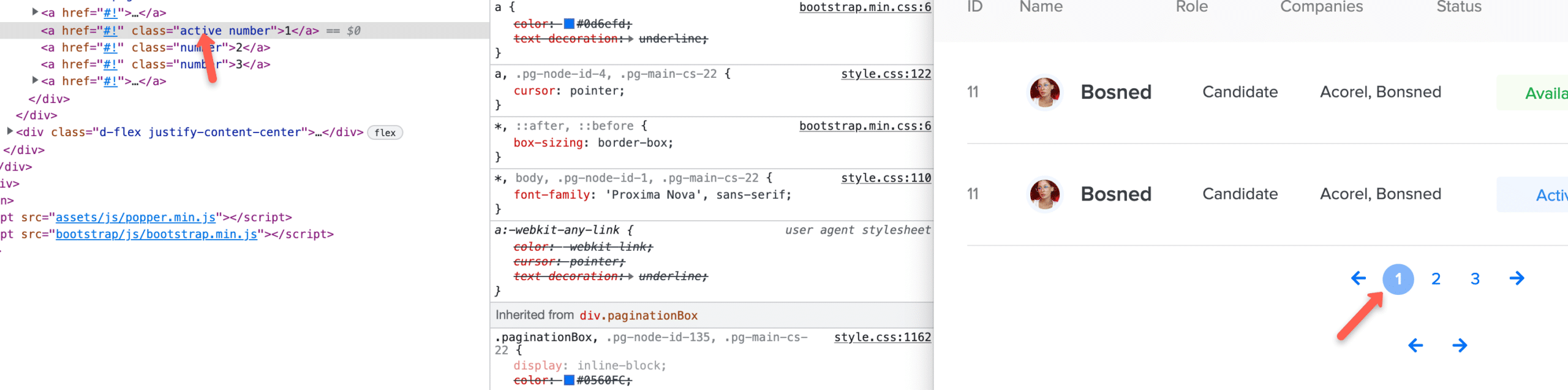This screenshot has width=1568, height=390.
Task: Click the Role column header
Action: [x=1192, y=7]
